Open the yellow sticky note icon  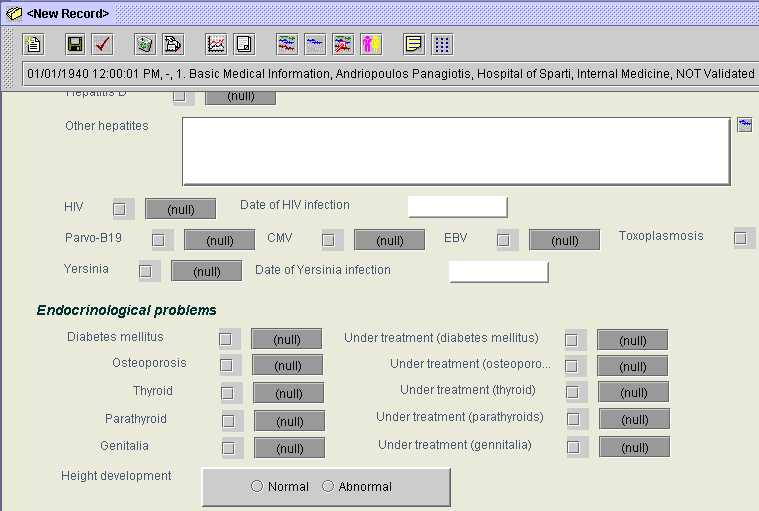coord(413,44)
